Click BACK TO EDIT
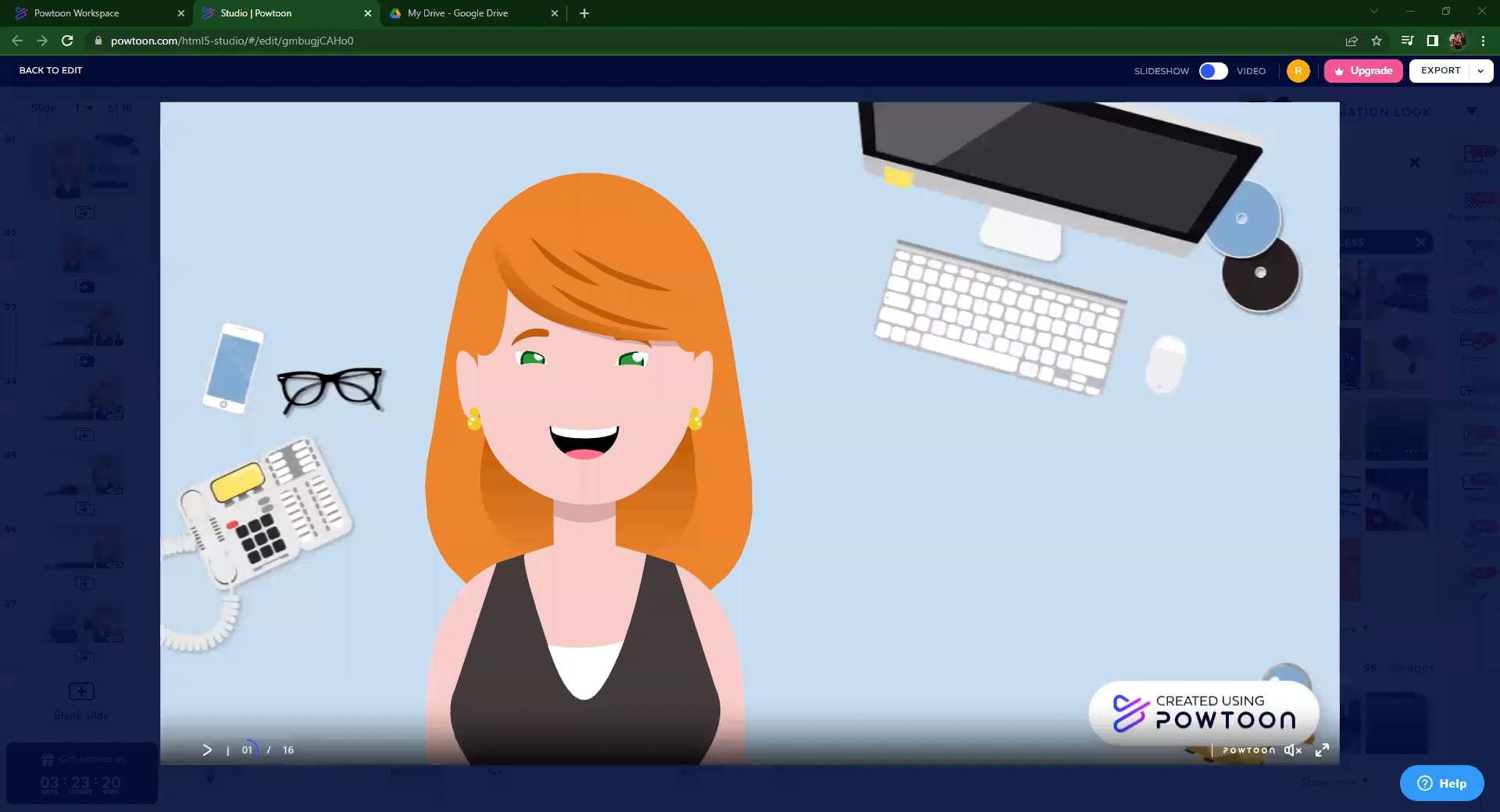 pyautogui.click(x=51, y=70)
